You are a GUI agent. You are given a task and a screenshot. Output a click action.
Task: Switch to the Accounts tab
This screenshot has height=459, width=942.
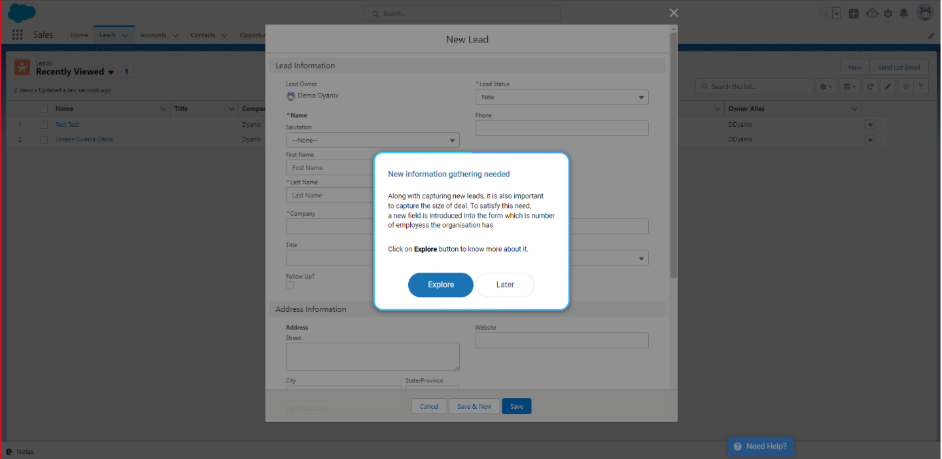click(x=153, y=35)
